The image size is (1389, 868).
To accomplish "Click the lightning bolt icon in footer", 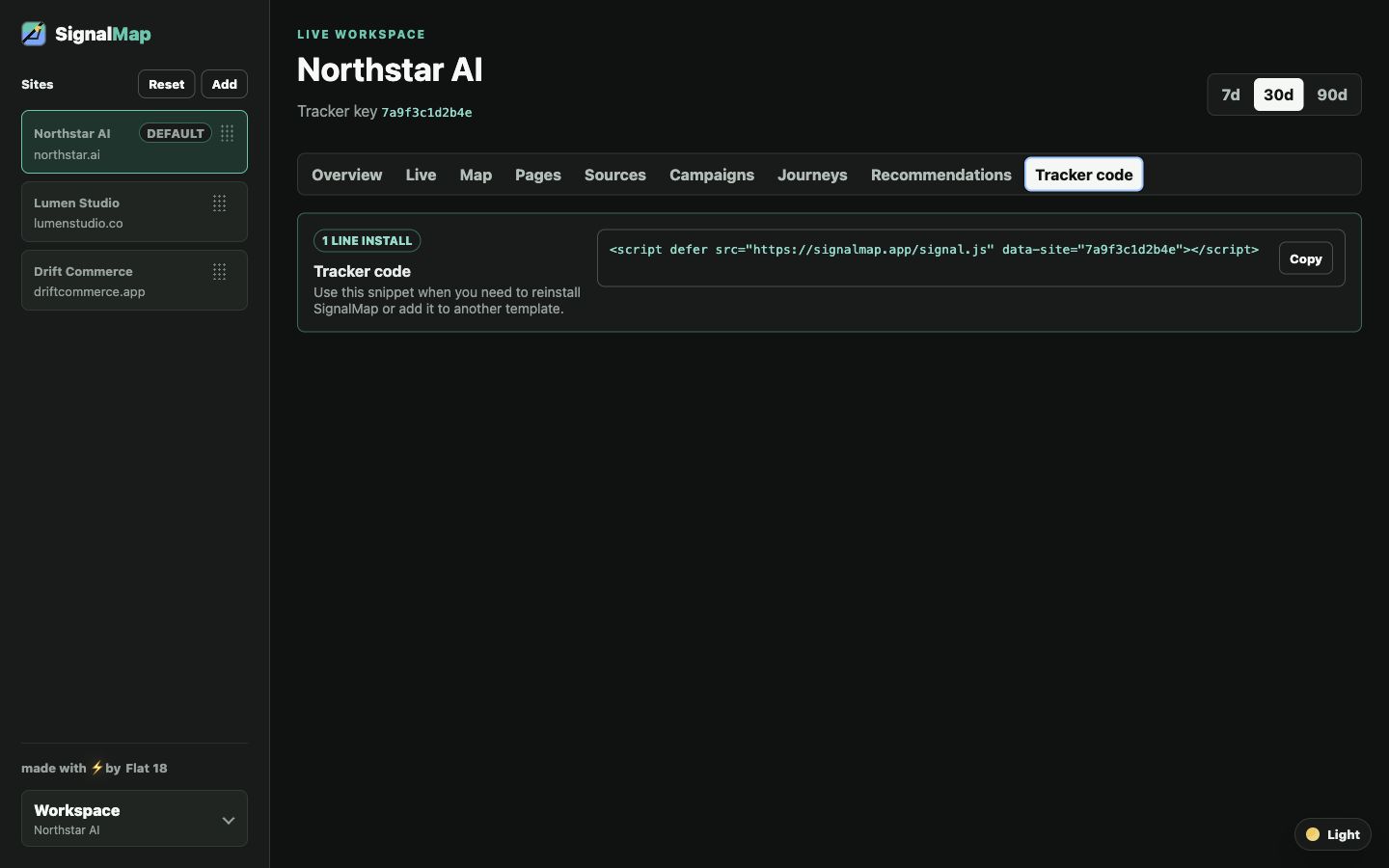I will [x=96, y=768].
